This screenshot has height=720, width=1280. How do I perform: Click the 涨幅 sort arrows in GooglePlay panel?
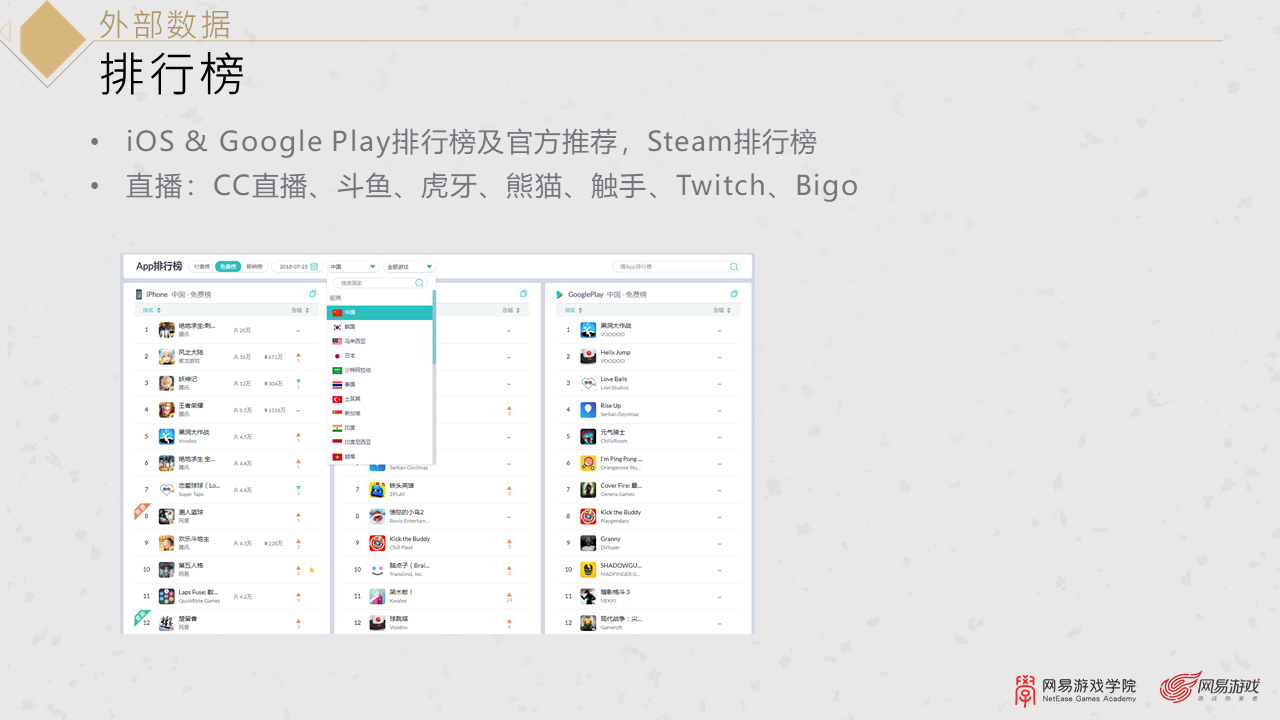point(728,310)
